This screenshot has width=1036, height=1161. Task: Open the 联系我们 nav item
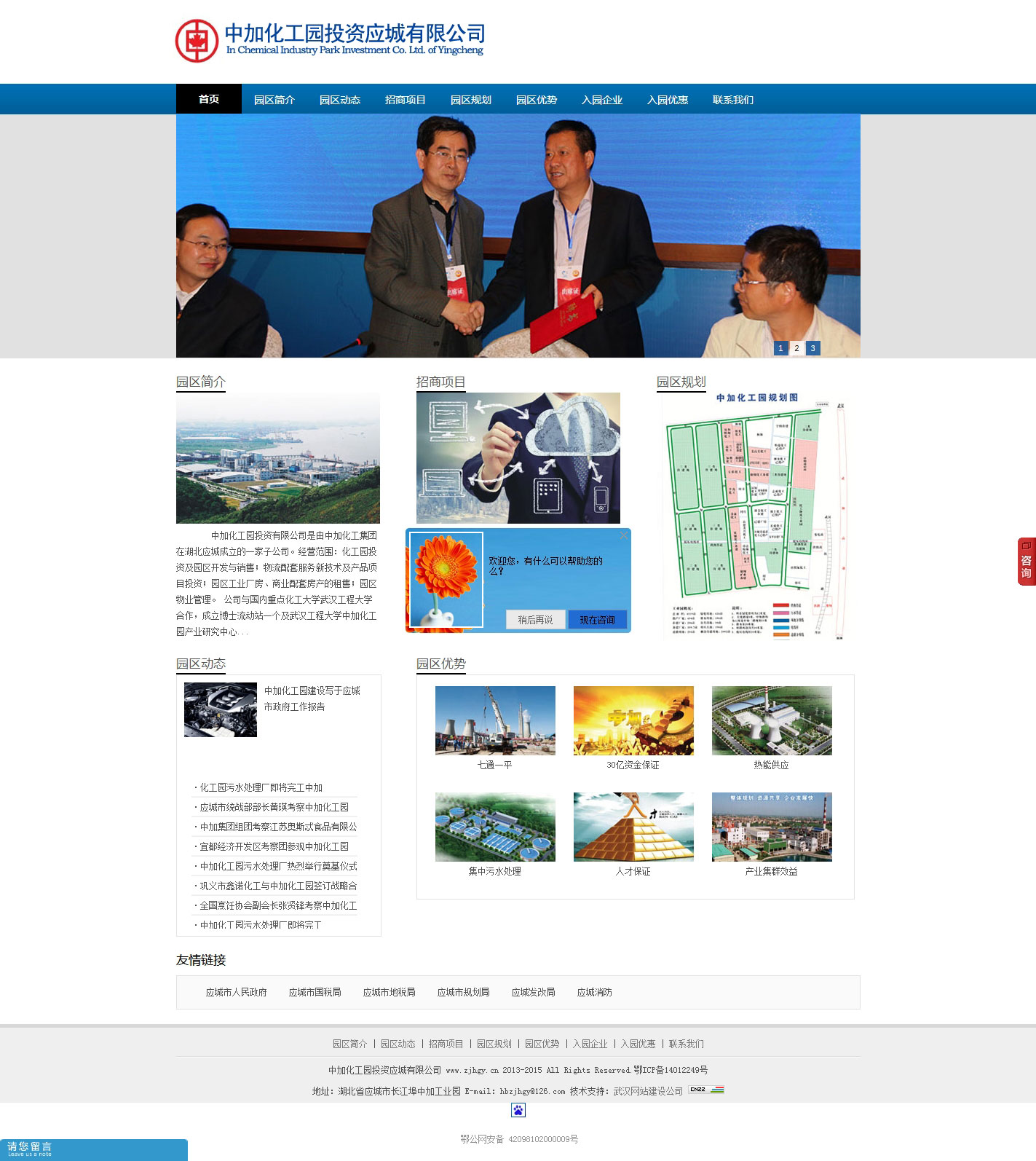(733, 100)
